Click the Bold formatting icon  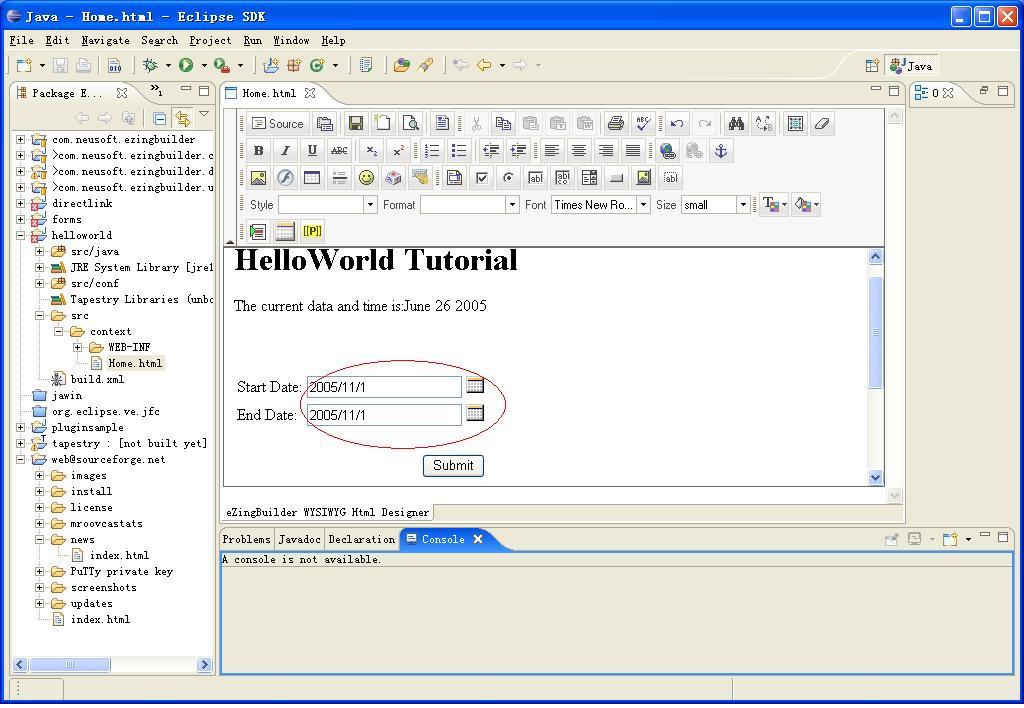point(258,151)
